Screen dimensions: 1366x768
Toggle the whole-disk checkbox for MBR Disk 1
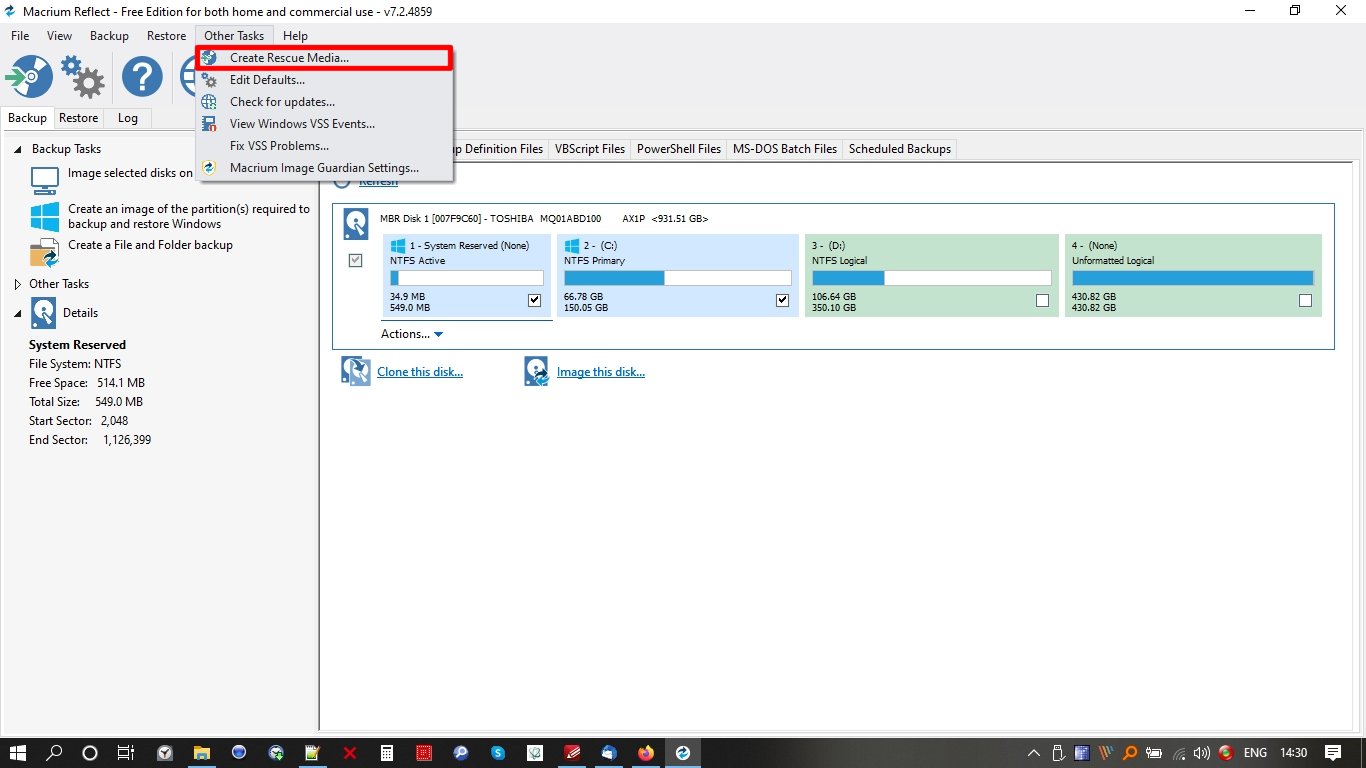[x=355, y=260]
